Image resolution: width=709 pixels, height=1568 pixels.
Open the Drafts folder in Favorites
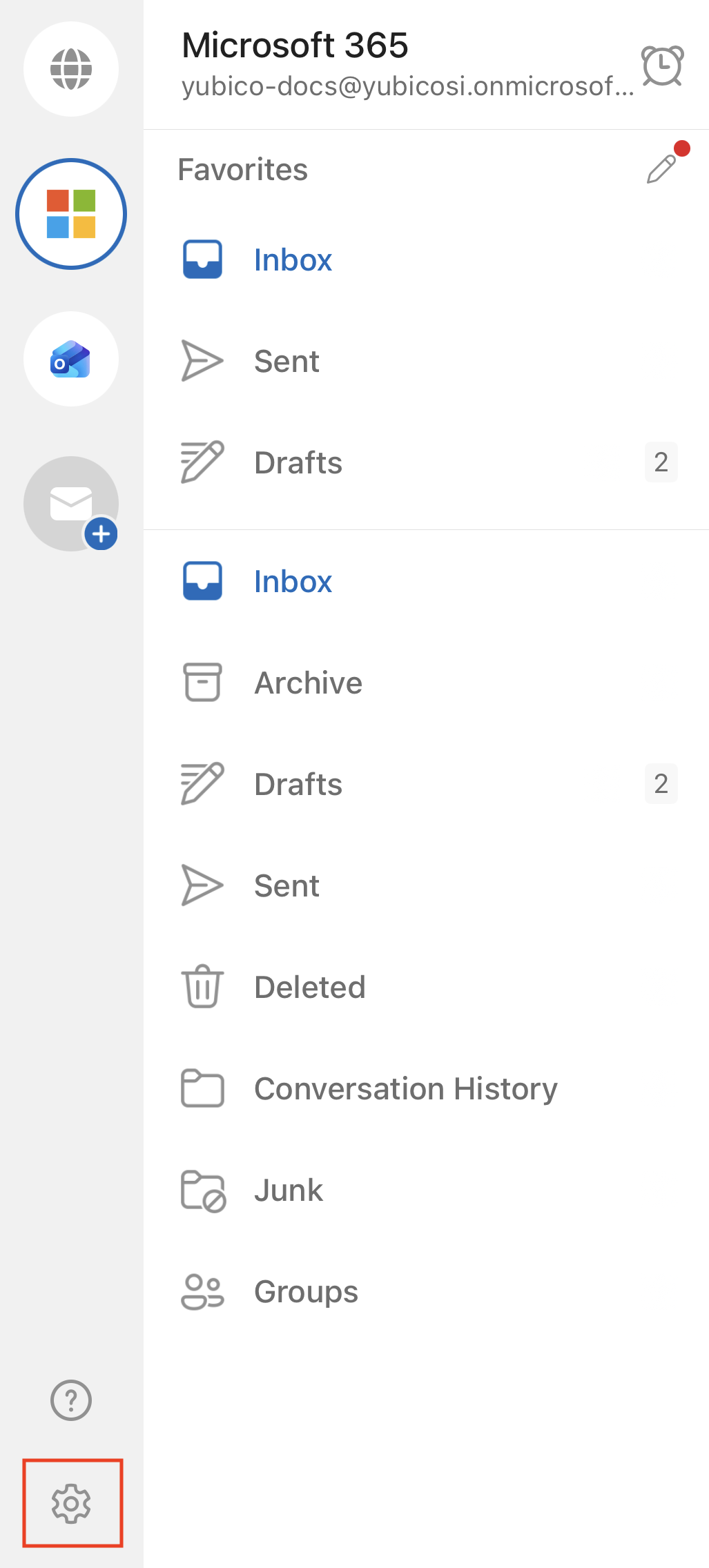pyautogui.click(x=298, y=462)
